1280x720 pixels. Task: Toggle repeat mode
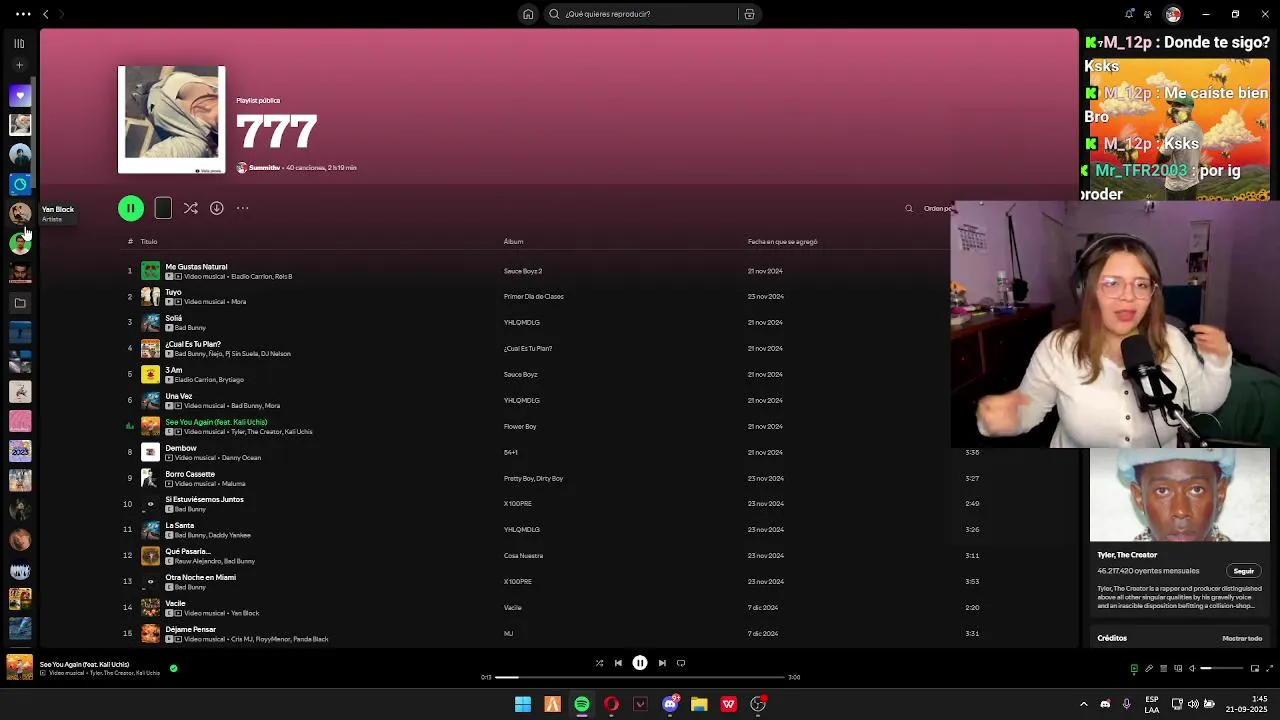[x=681, y=663]
